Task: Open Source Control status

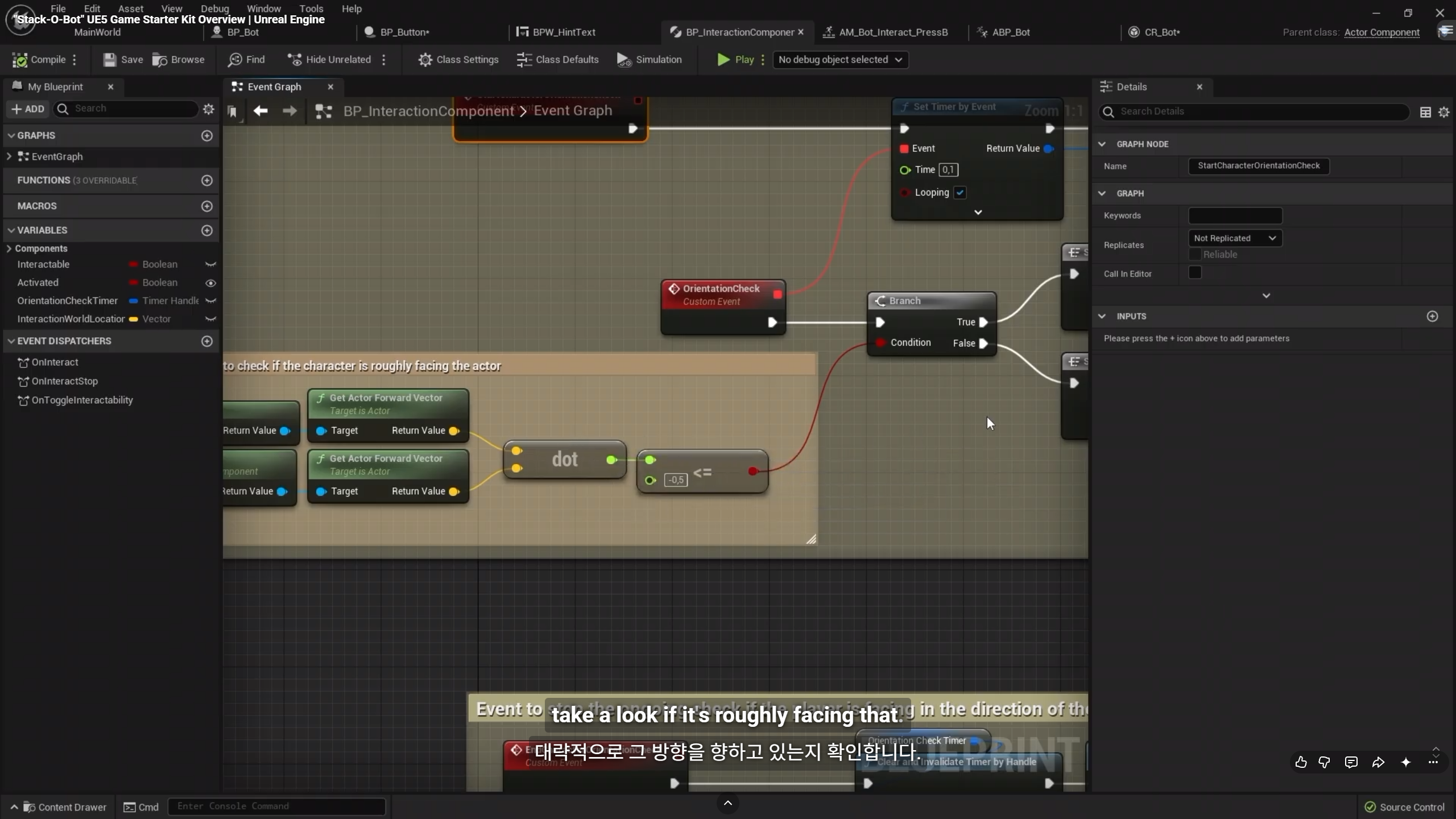Action: 1405,807
